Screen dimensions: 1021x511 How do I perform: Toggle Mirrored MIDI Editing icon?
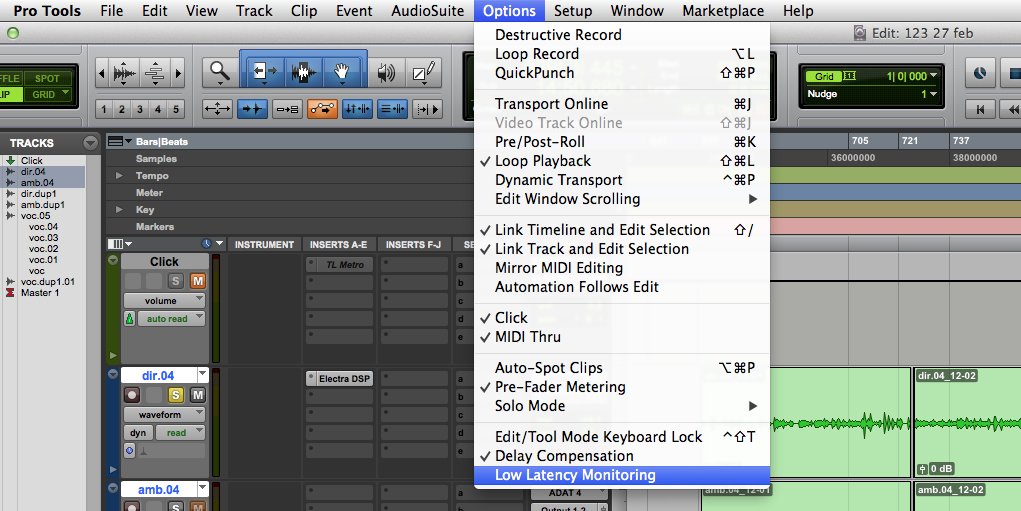(287, 109)
